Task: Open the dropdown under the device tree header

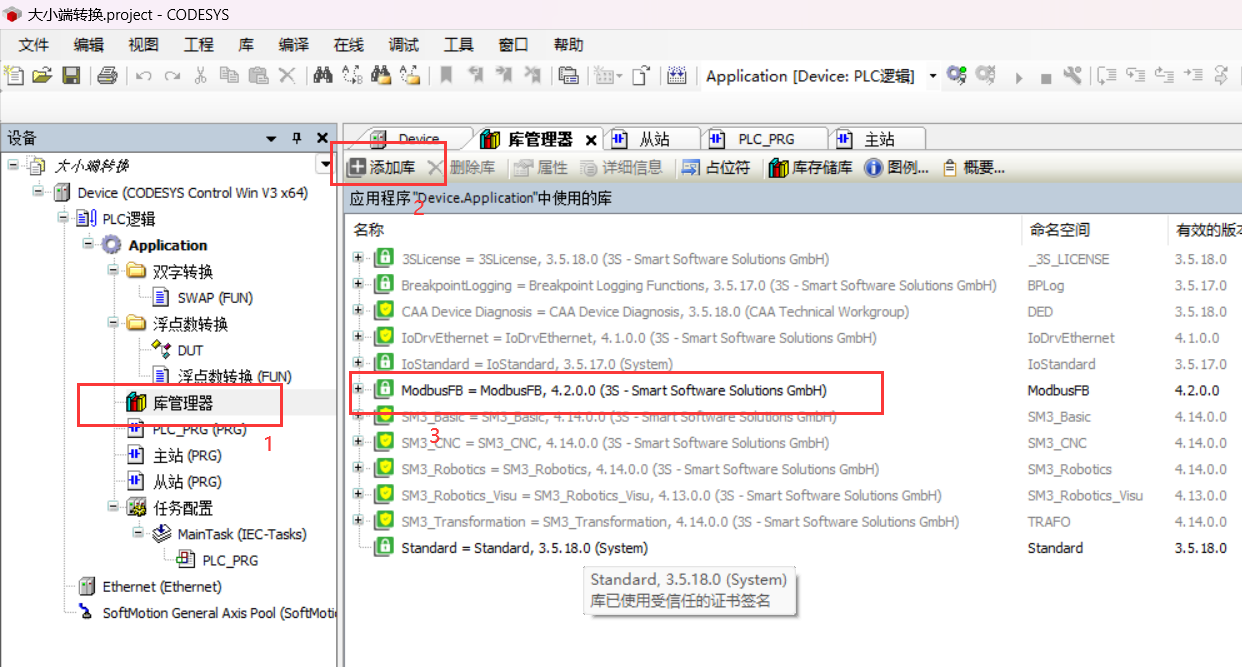Action: click(324, 163)
